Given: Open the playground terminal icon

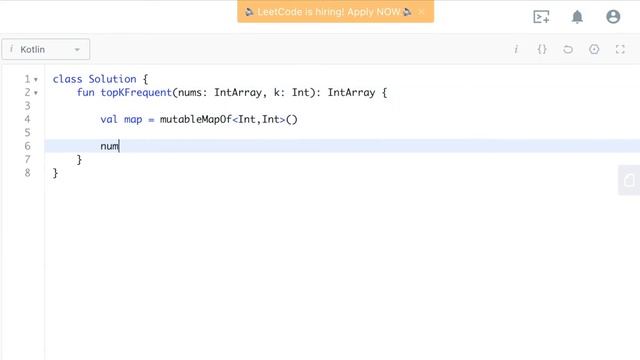Looking at the screenshot, I should coord(541,17).
